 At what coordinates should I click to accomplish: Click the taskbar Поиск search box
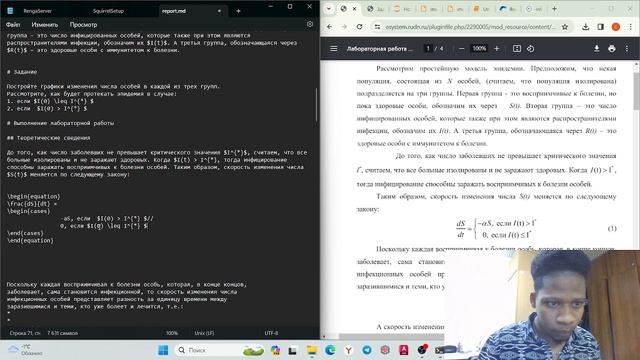point(220,350)
